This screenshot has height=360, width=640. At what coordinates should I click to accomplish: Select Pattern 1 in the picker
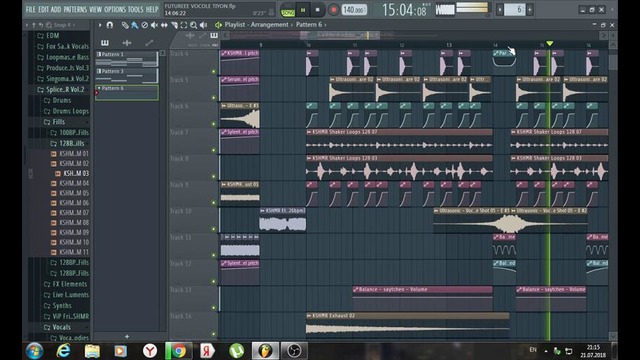coord(127,59)
